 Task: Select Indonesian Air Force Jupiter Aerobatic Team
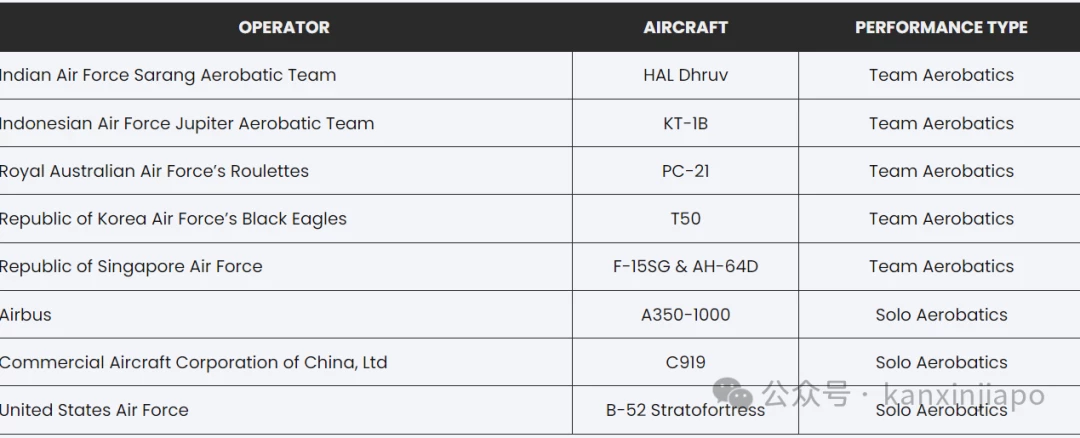pyautogui.click(x=187, y=123)
